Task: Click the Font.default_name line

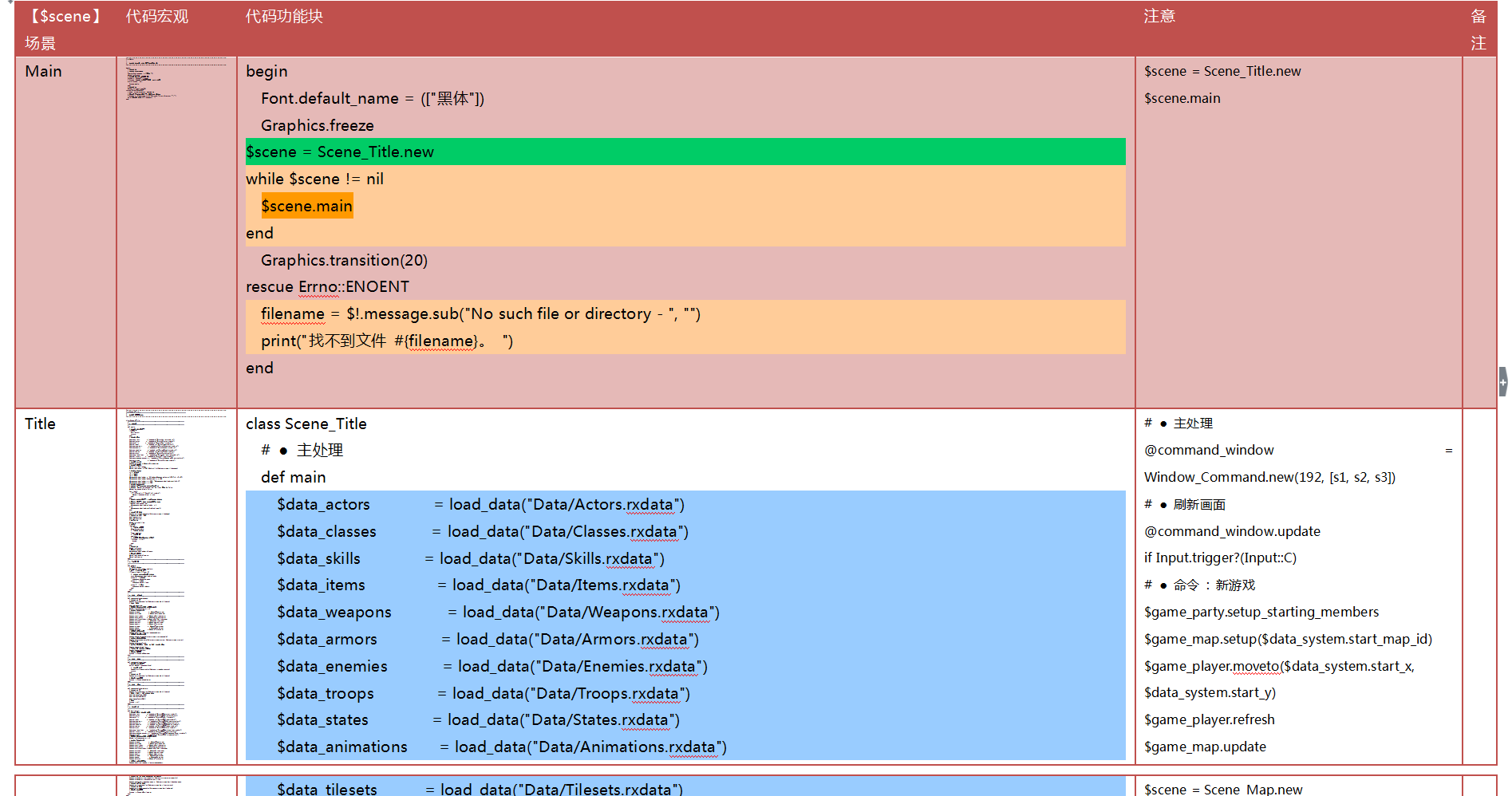Action: click(x=373, y=98)
